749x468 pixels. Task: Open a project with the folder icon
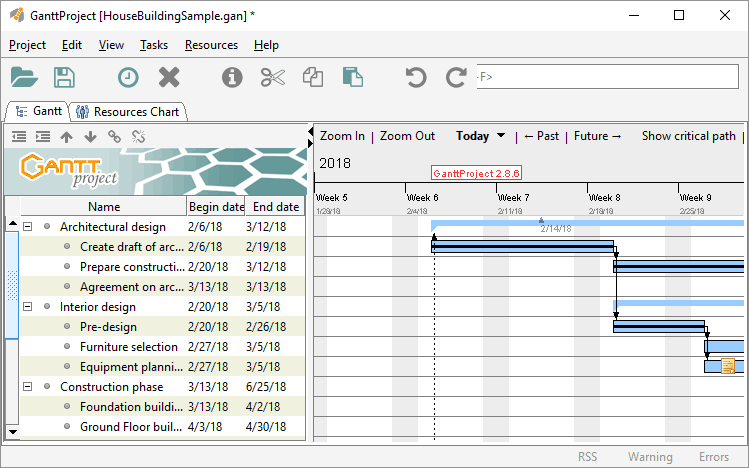24,77
